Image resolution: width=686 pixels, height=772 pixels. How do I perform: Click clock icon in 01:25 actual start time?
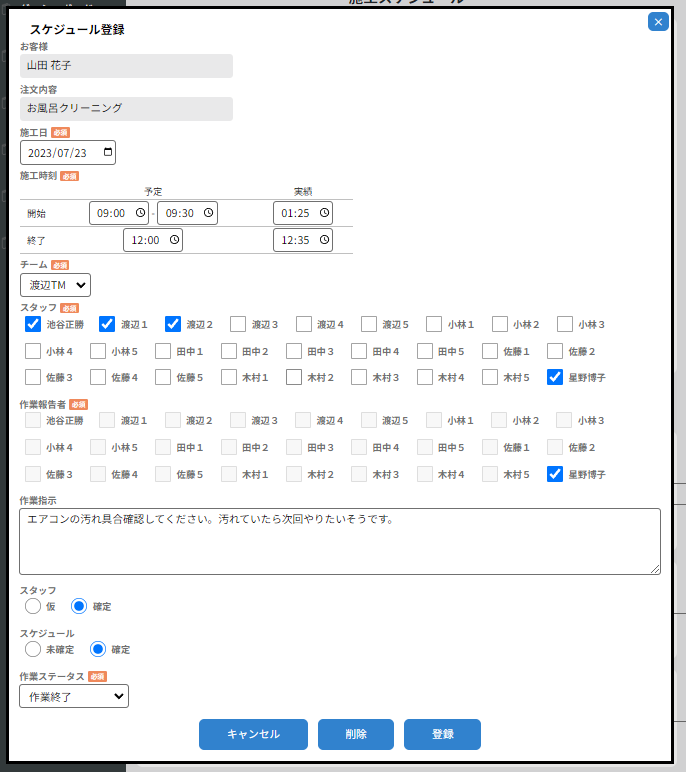324,213
